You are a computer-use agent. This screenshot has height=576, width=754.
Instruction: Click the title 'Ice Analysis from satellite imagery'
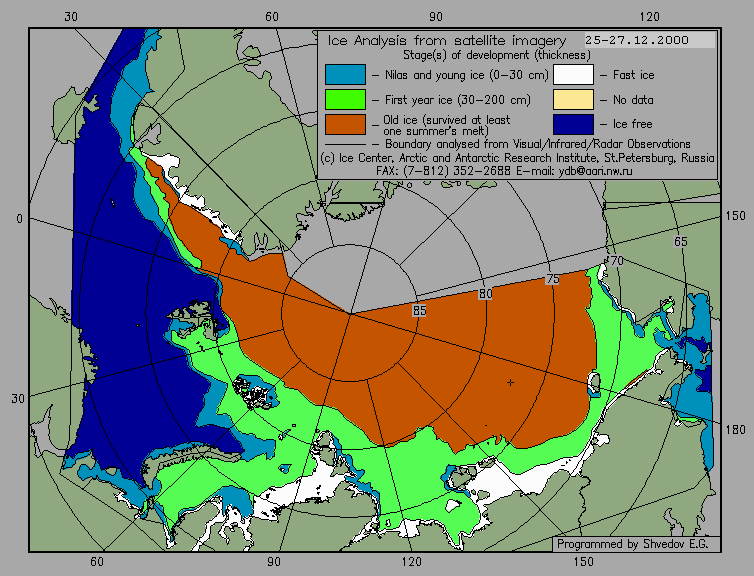click(x=447, y=40)
